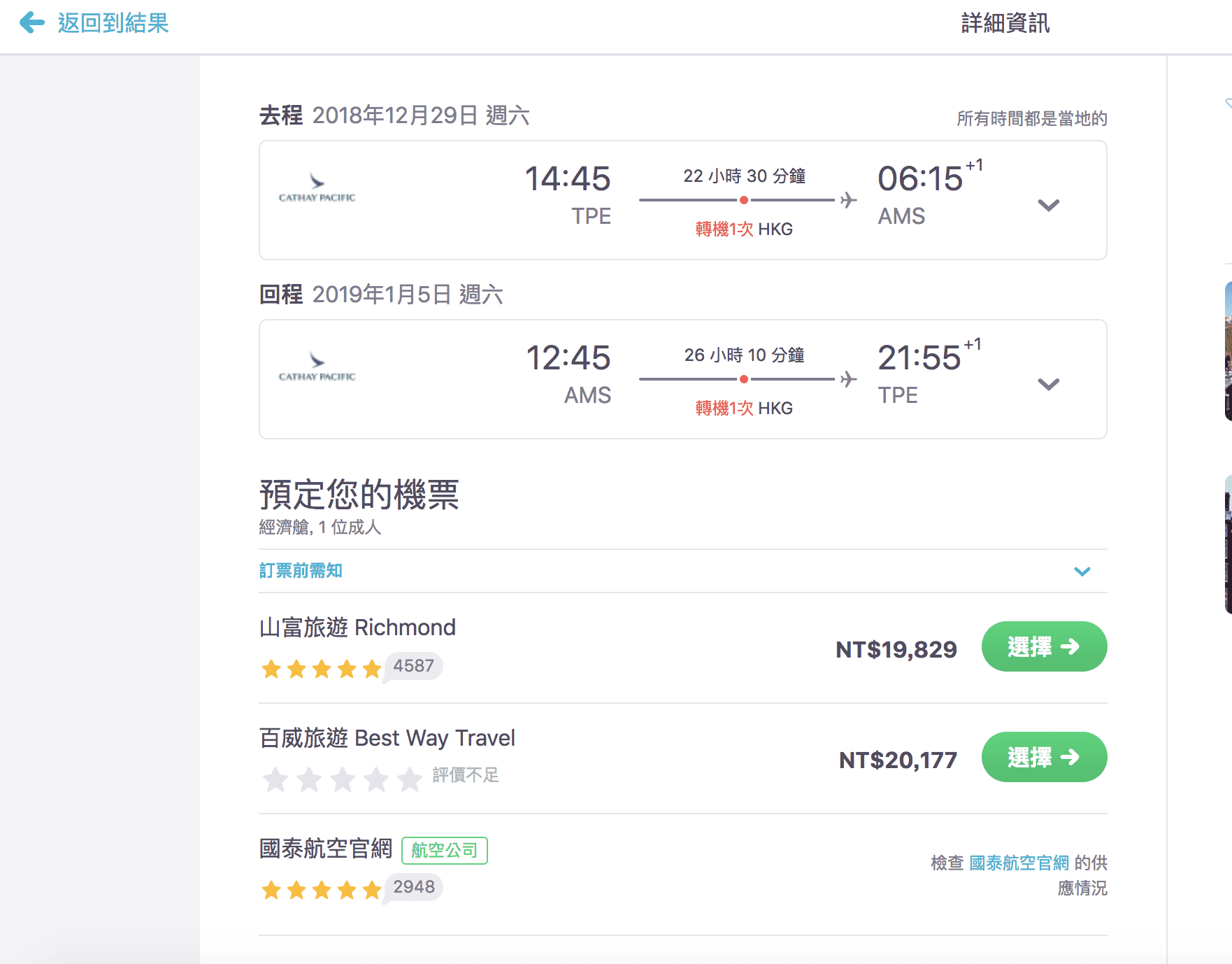The height and width of the screenshot is (964, 1232).
Task: Expand the 訂票前需知 section chevron
Action: tap(1082, 572)
